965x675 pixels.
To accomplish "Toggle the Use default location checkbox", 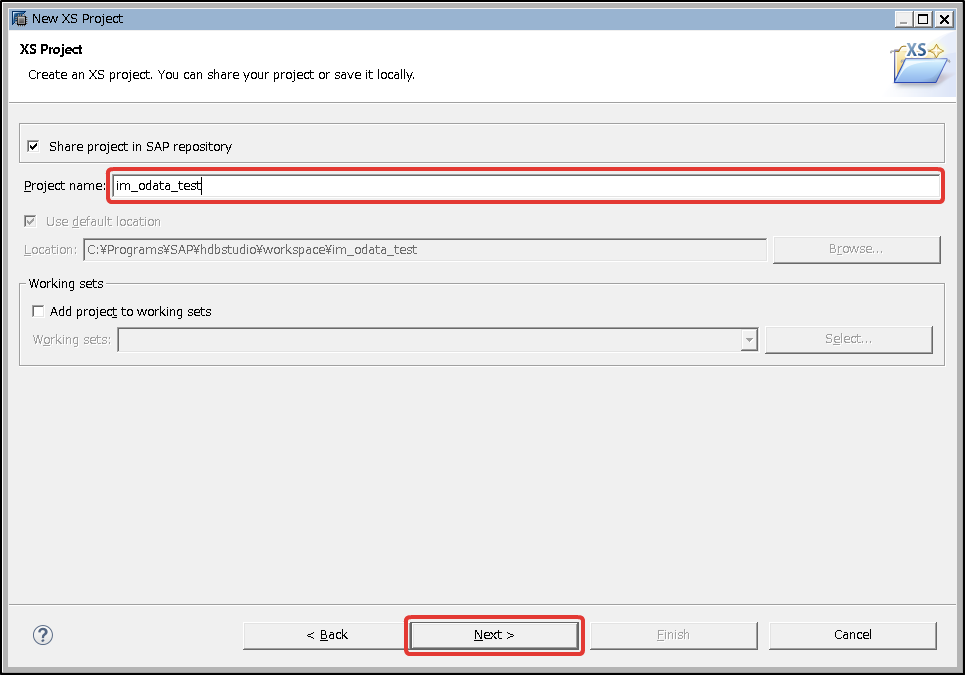I will click(30, 221).
